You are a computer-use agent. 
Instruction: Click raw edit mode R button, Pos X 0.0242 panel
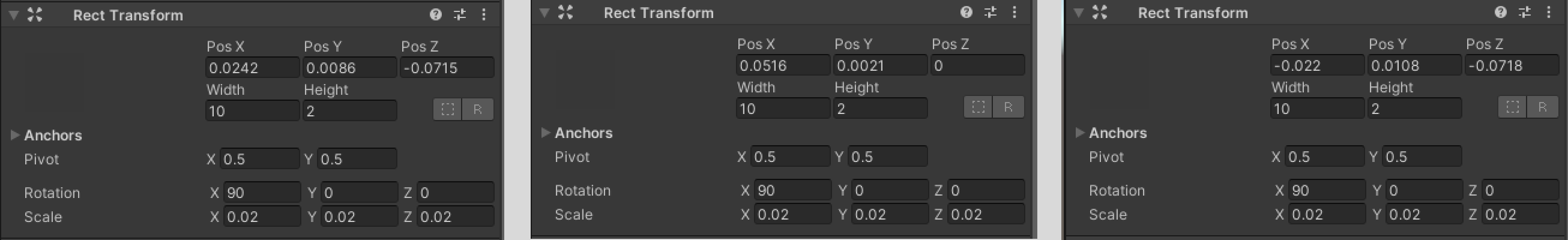pyautogui.click(x=477, y=110)
